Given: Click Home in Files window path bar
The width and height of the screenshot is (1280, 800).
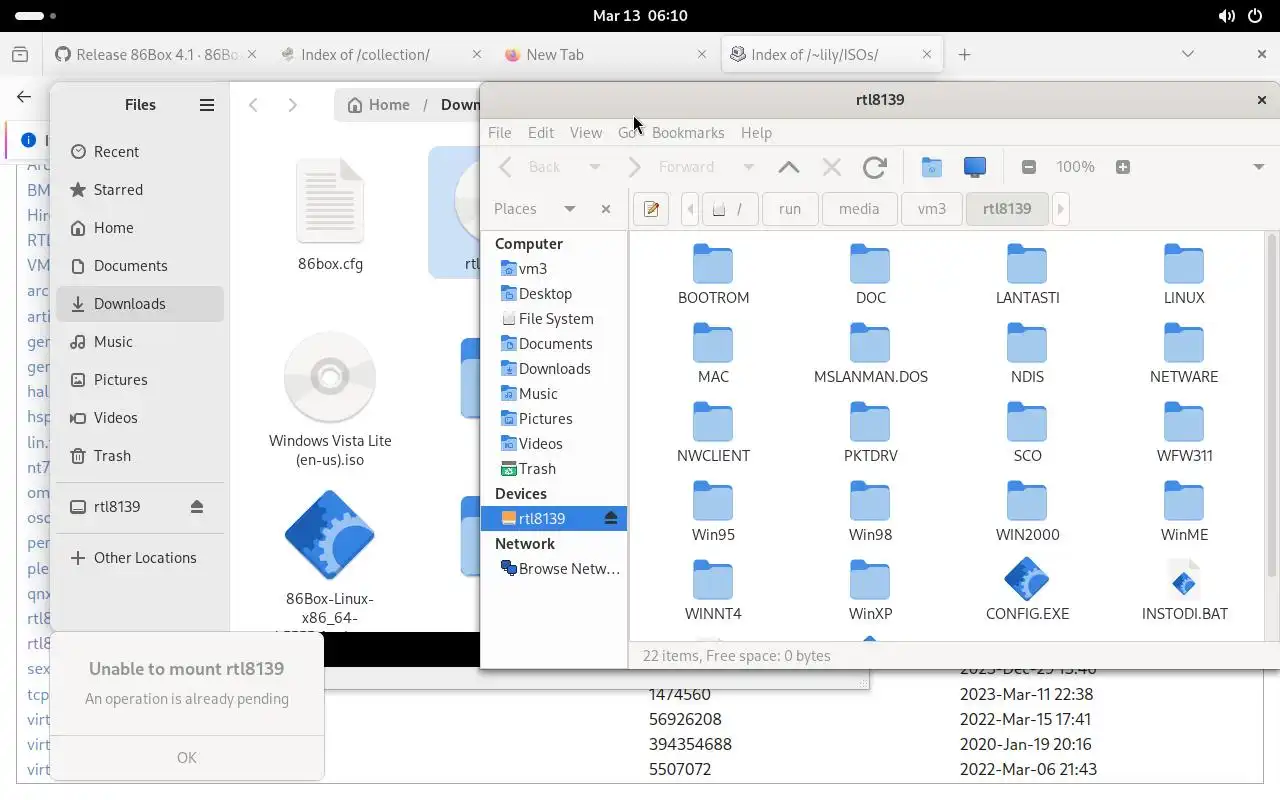Looking at the screenshot, I should click(378, 105).
